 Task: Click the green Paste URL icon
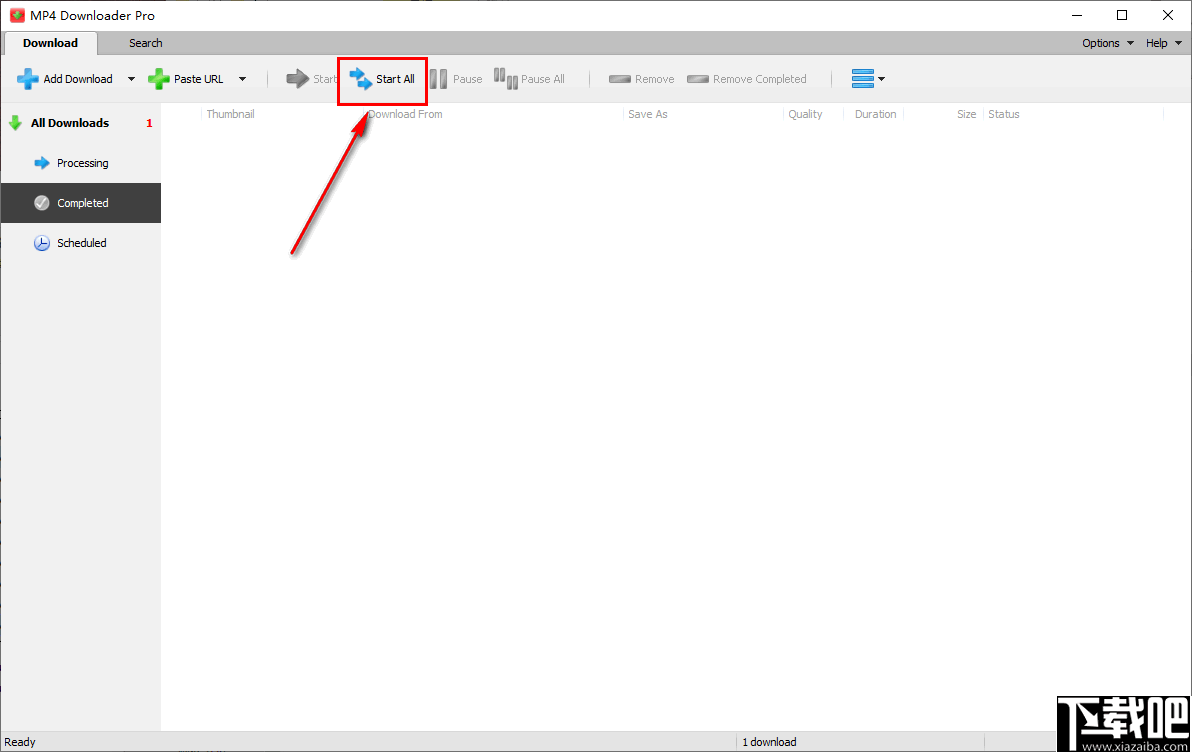tap(158, 79)
